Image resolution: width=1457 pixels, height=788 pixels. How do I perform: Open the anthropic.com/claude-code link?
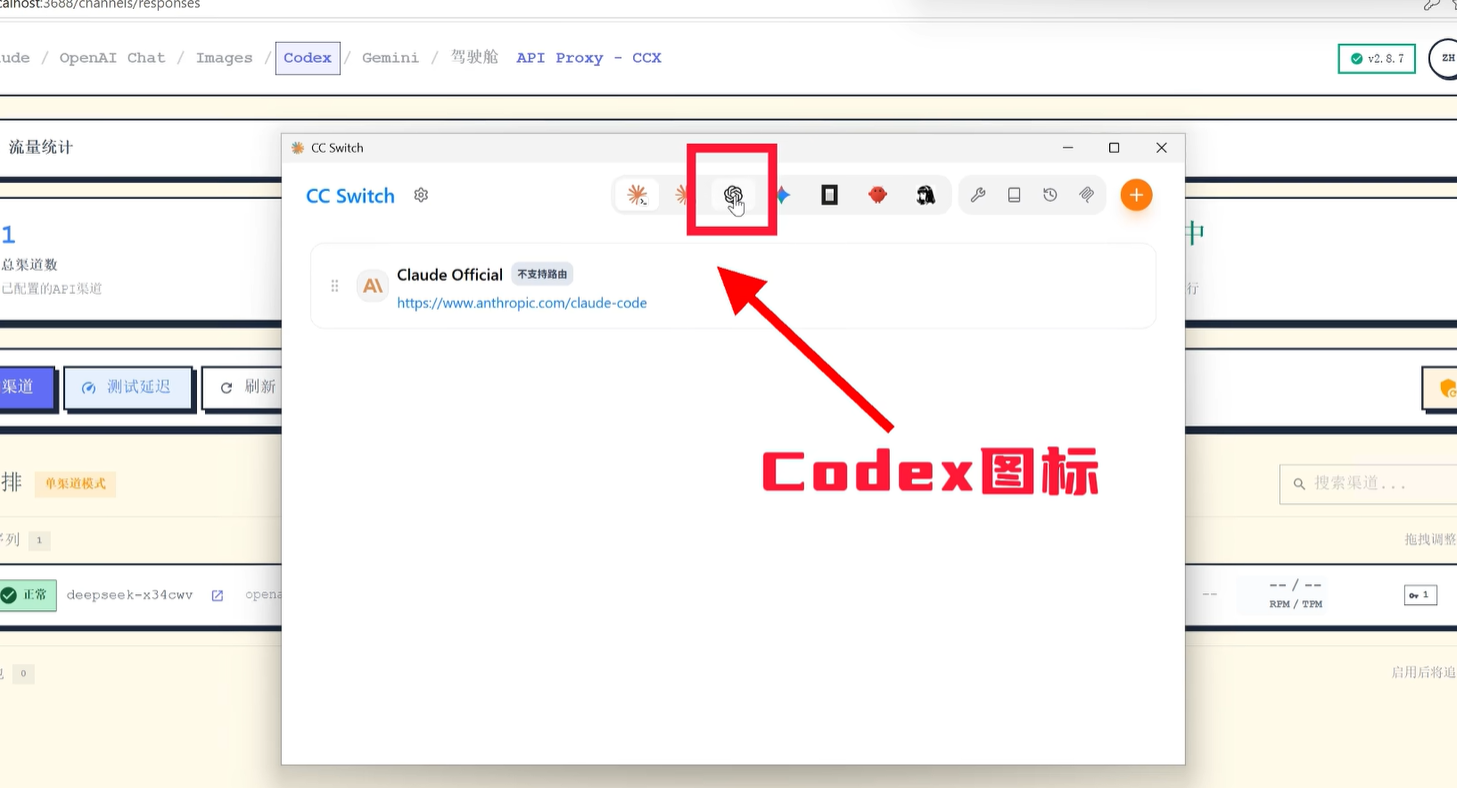522,303
